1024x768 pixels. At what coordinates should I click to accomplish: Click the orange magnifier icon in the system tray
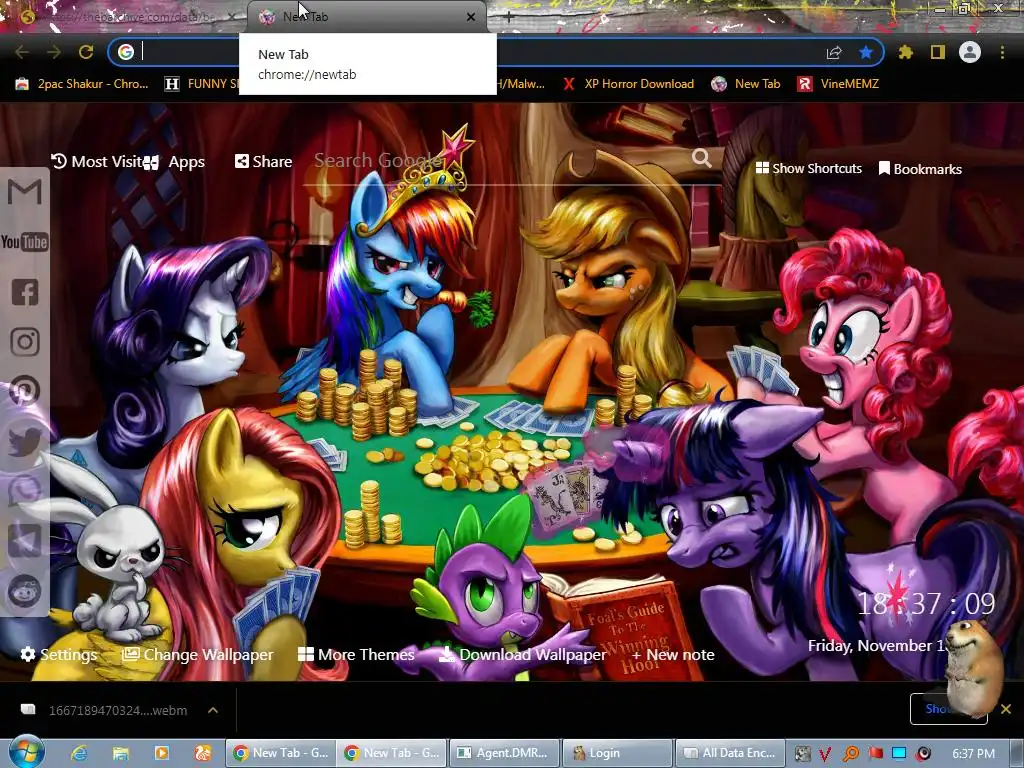tap(850, 754)
